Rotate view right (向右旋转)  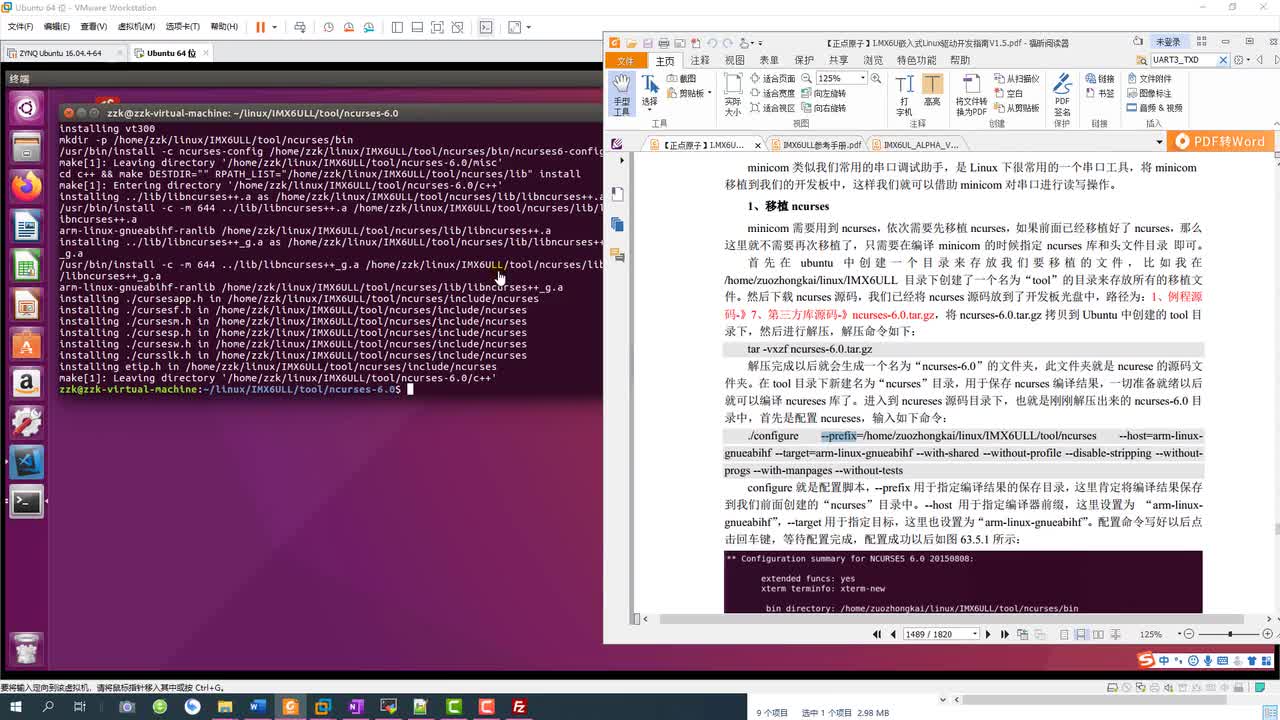[823, 108]
